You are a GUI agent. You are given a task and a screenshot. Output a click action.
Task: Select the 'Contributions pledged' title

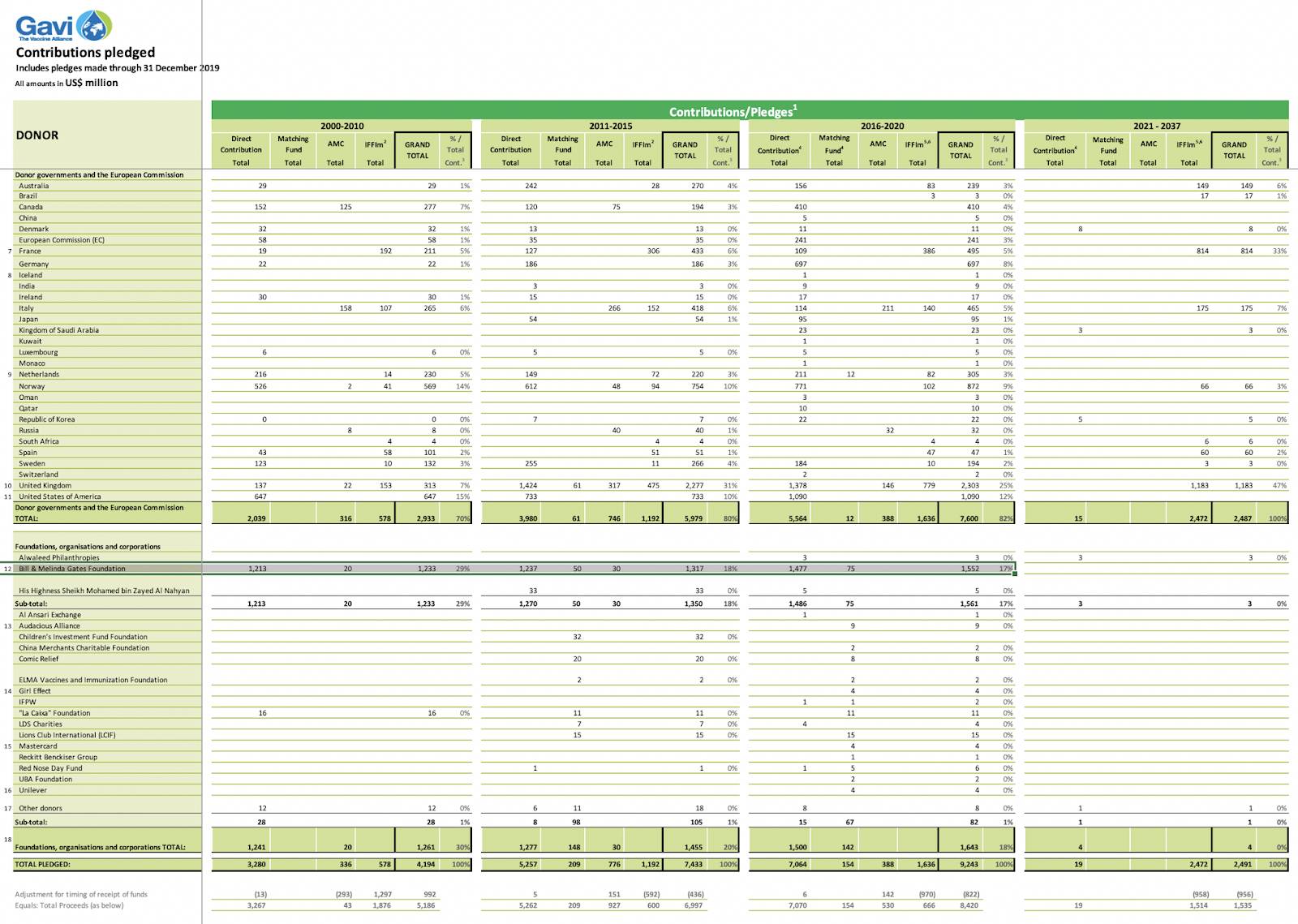click(85, 53)
